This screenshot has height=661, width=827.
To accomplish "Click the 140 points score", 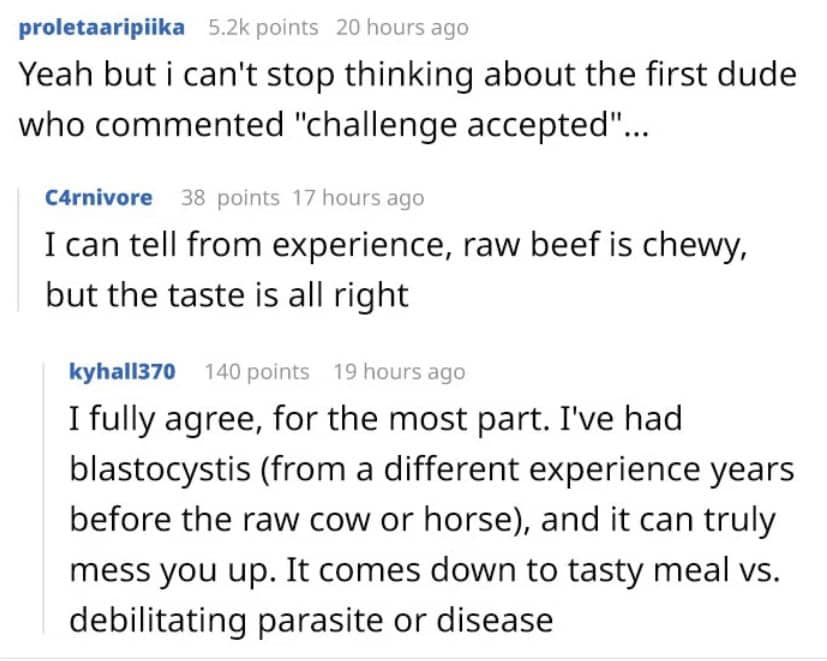I will point(257,371).
